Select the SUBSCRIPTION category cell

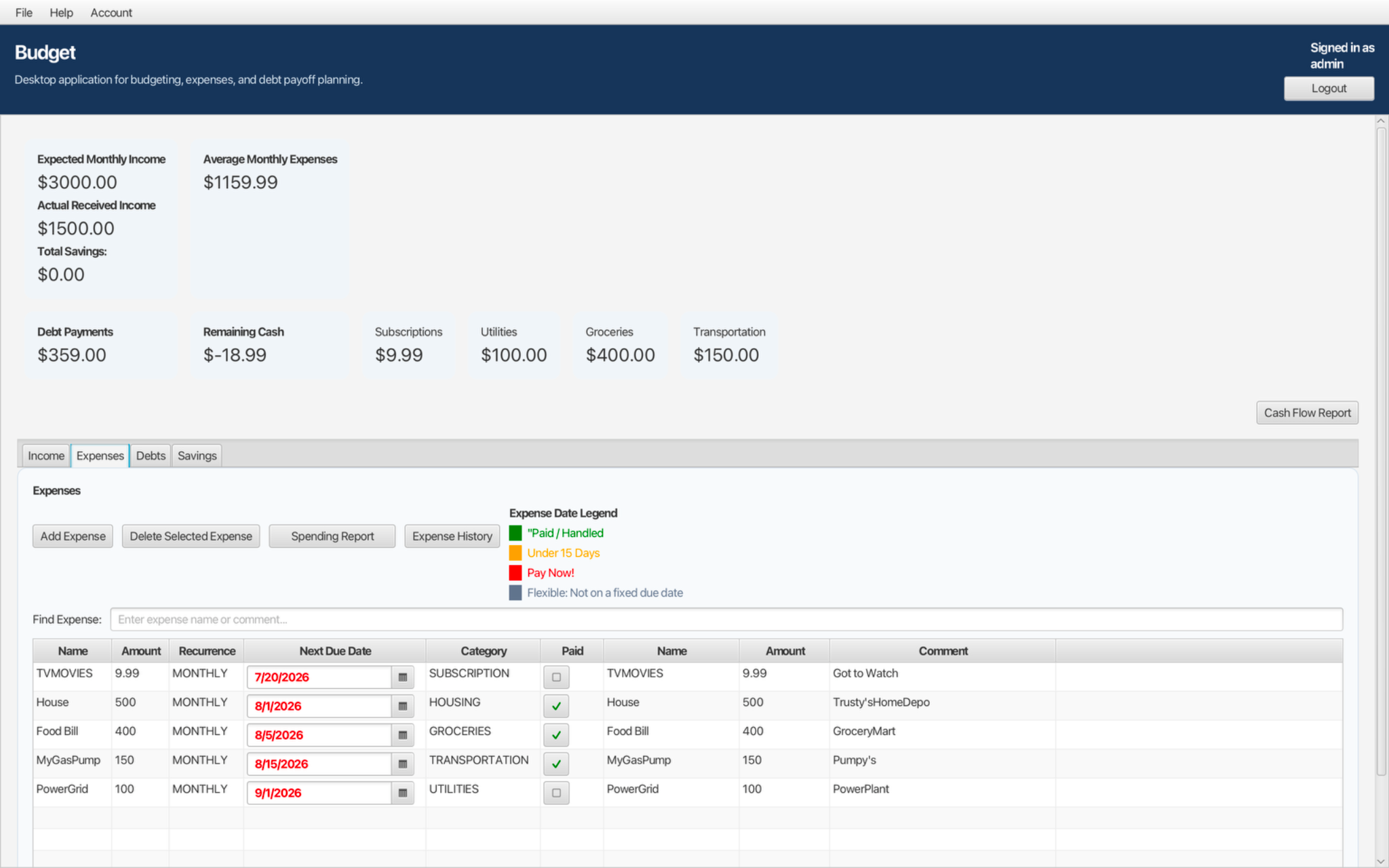[x=483, y=677]
